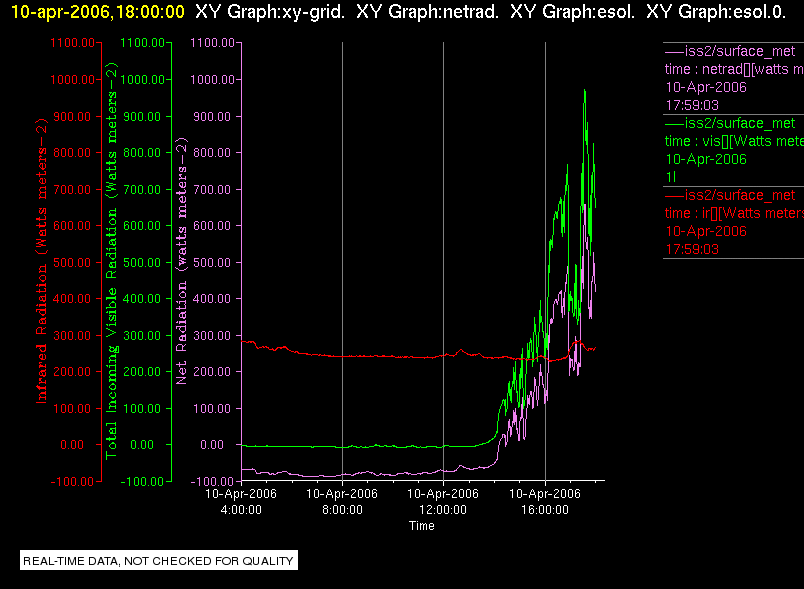Image resolution: width=804 pixels, height=589 pixels.
Task: Click the pink 100.00 net radiation tick
Action: 212,409
